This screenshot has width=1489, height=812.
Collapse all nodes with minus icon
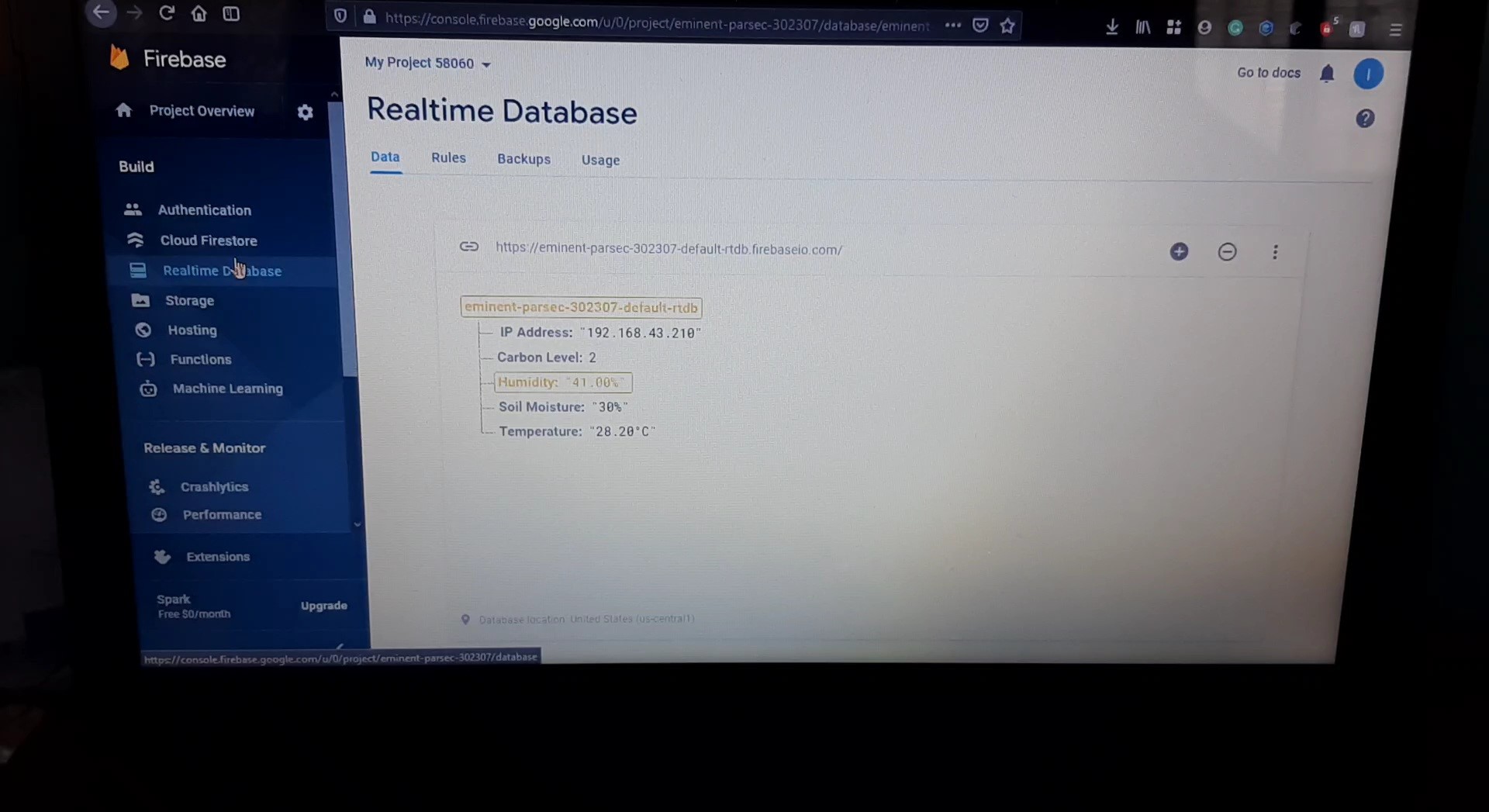(x=1227, y=251)
